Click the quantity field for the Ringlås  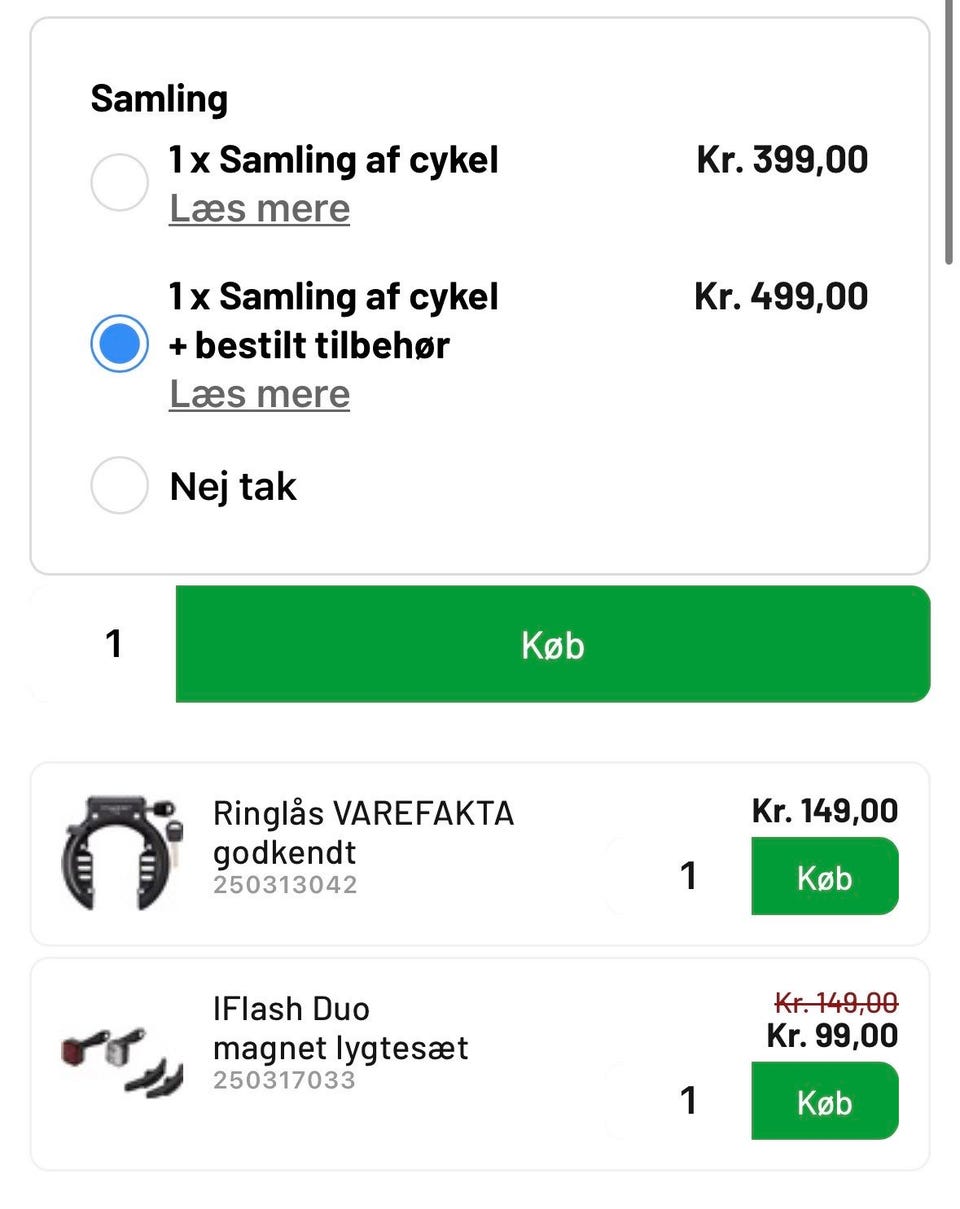pyautogui.click(x=687, y=876)
